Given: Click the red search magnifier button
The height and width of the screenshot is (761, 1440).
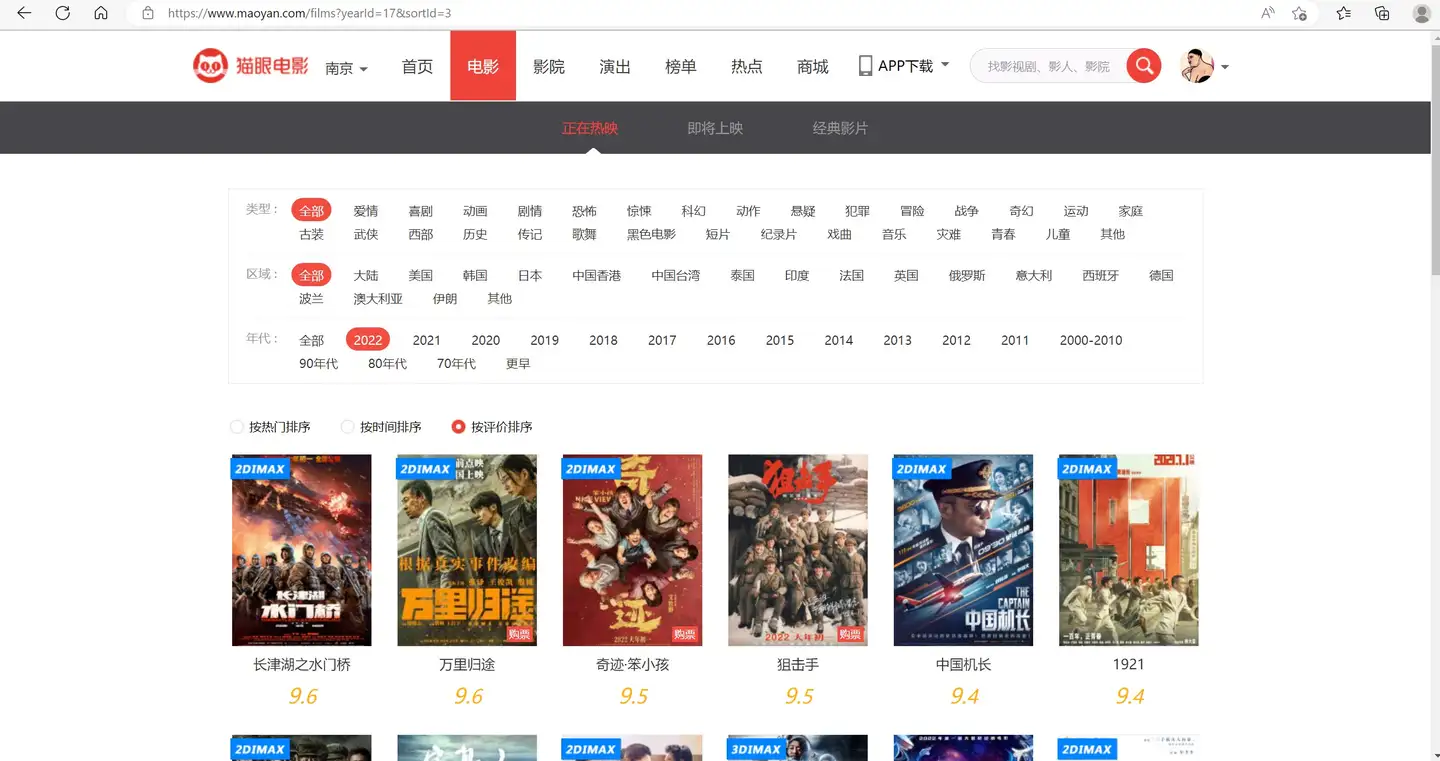Looking at the screenshot, I should (1144, 66).
